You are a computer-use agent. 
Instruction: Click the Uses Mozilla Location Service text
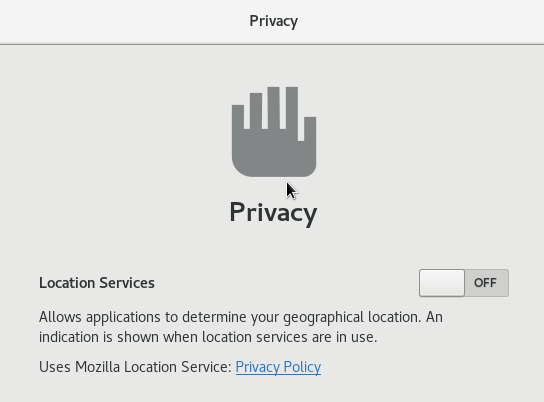tap(135, 367)
